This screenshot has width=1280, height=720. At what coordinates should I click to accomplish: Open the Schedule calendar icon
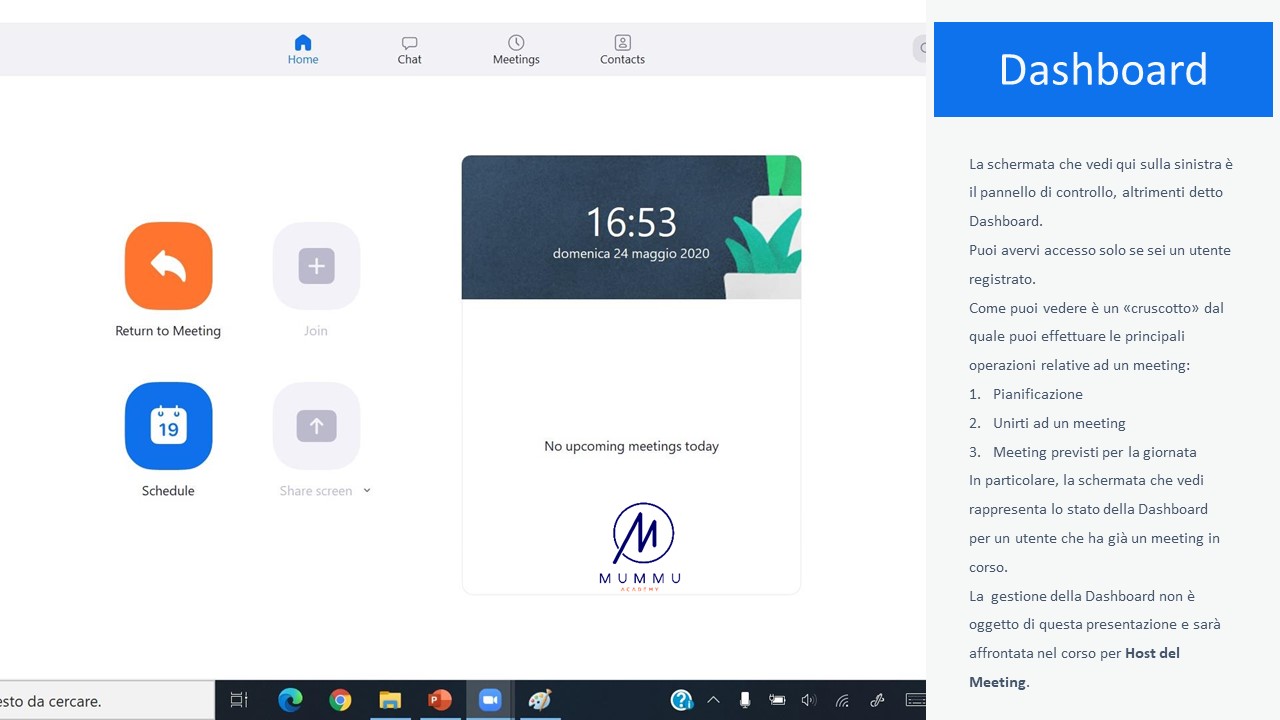(168, 426)
